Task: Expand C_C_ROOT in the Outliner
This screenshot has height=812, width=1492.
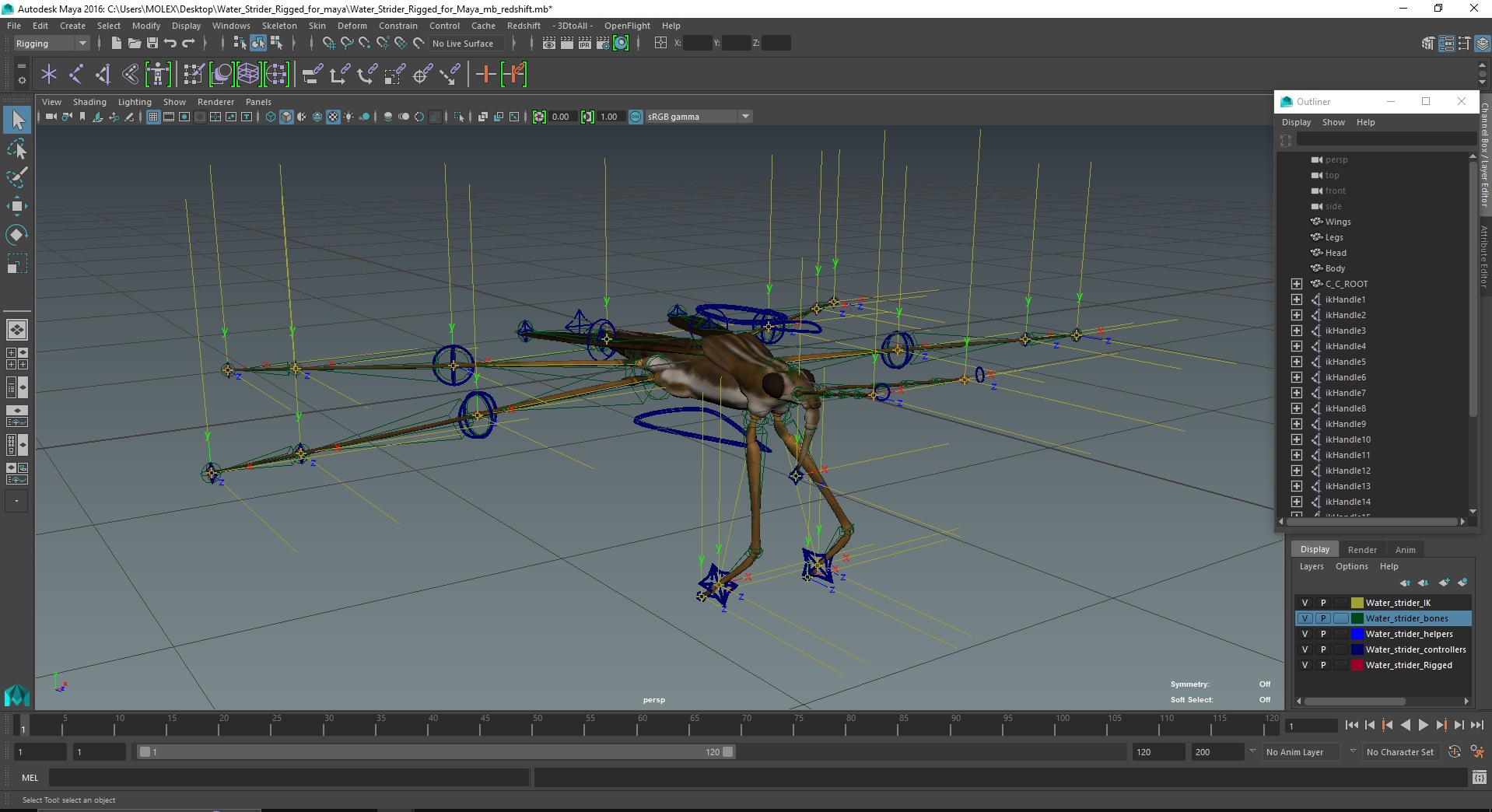Action: click(x=1297, y=284)
